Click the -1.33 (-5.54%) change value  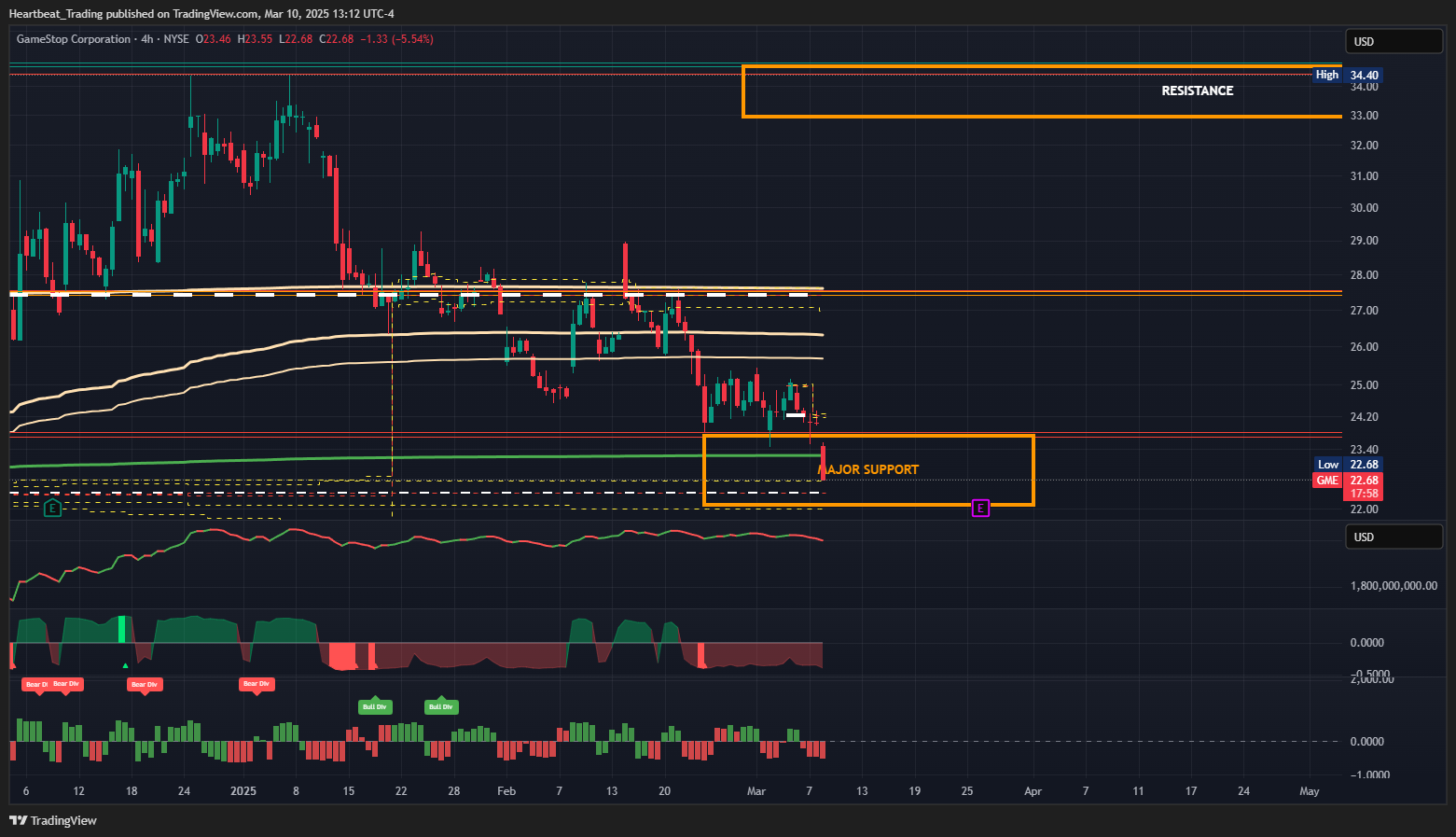pyautogui.click(x=396, y=39)
